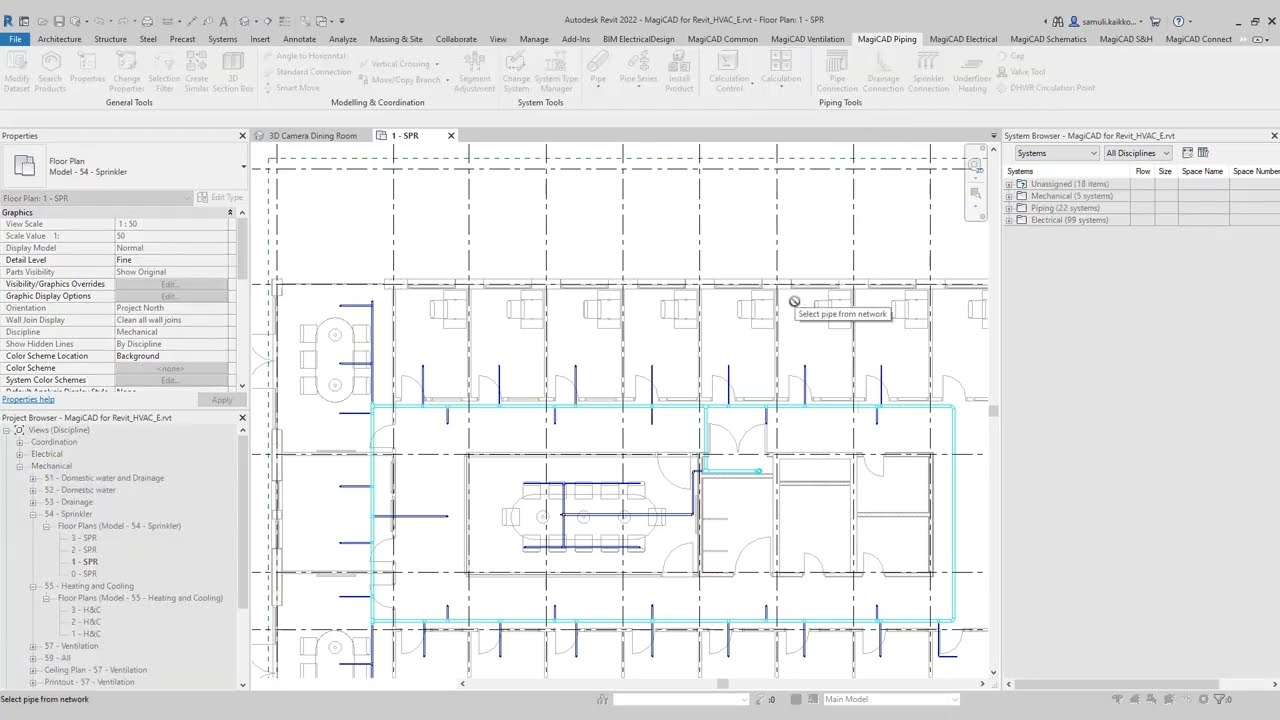Viewport: 1280px width, 720px height.
Task: Click the shopping cart icon in title bar
Action: [x=1155, y=21]
